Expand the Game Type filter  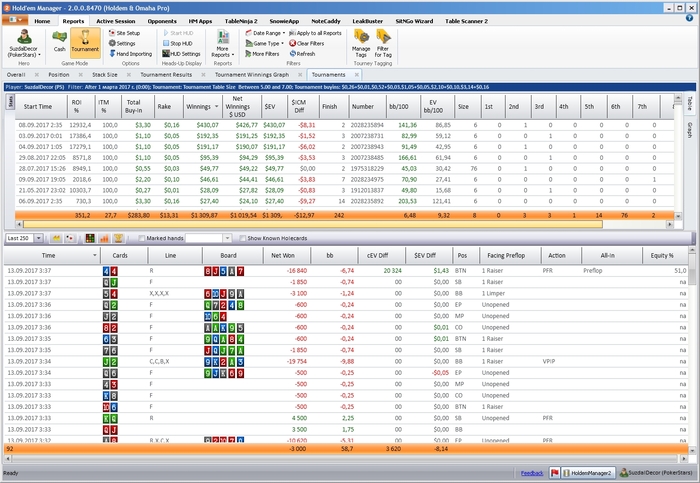click(x=264, y=43)
